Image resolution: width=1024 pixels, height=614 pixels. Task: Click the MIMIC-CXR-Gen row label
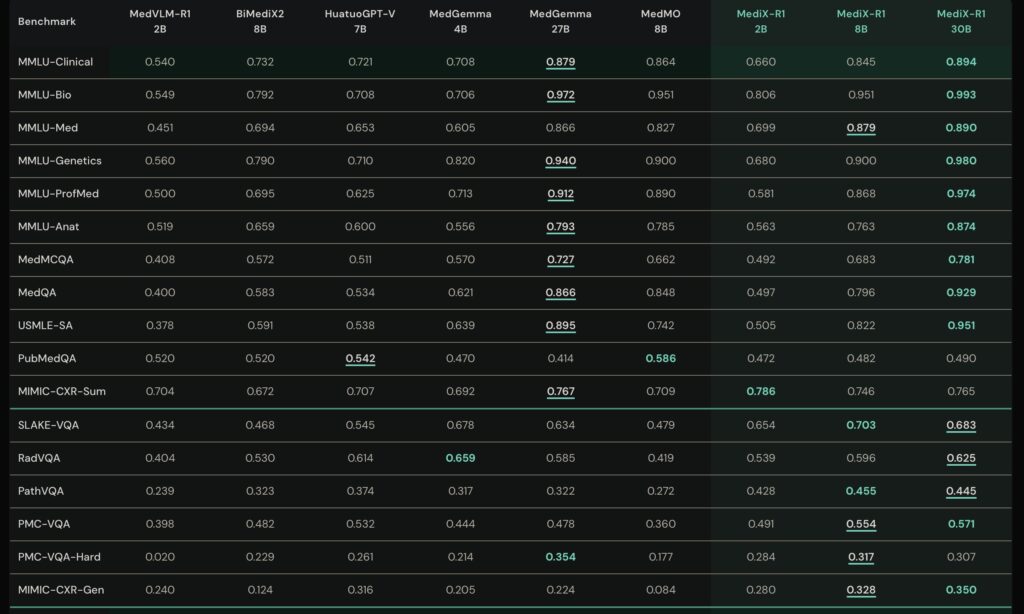pos(61,590)
